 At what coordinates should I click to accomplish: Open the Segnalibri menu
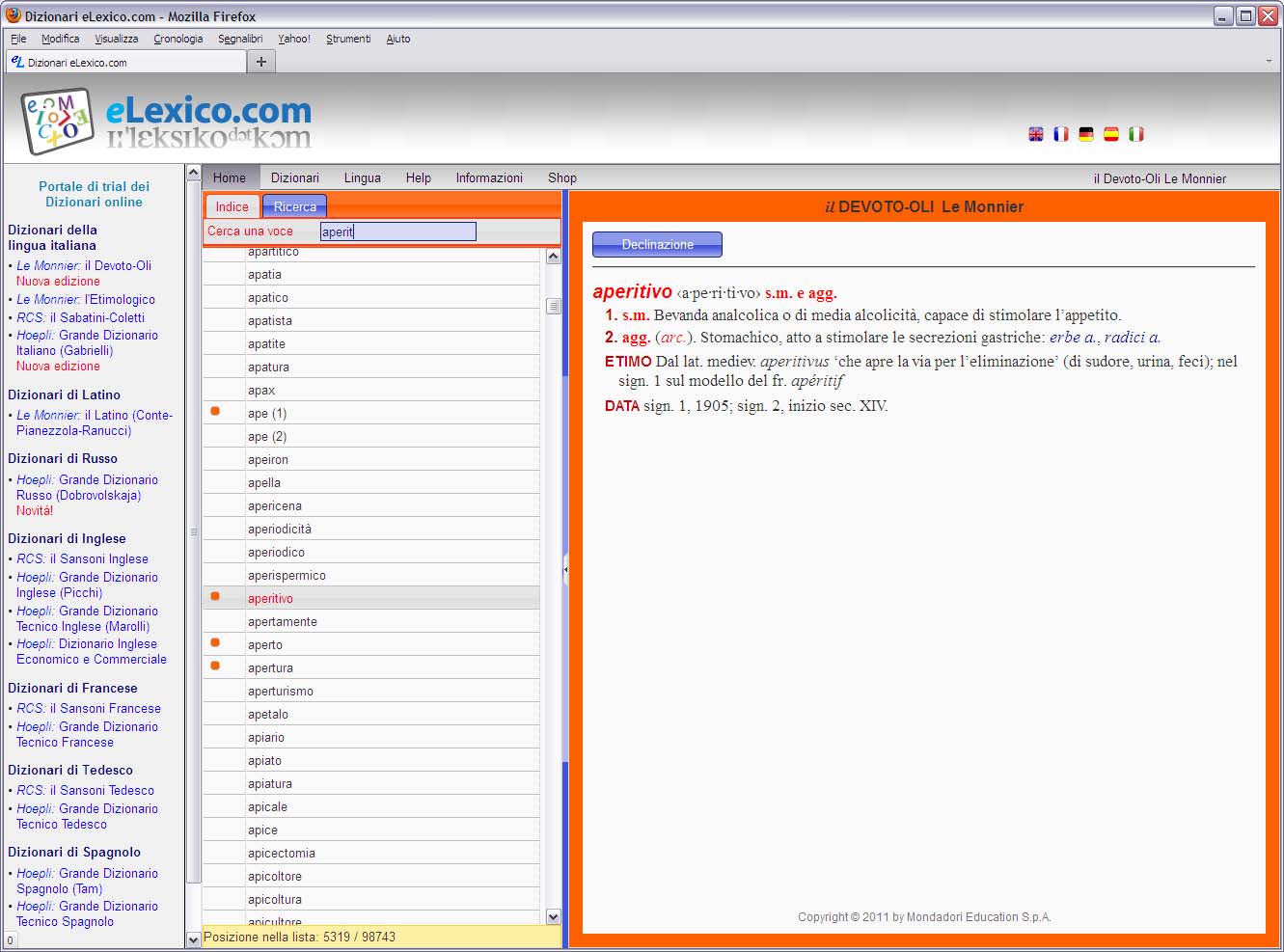tap(240, 39)
